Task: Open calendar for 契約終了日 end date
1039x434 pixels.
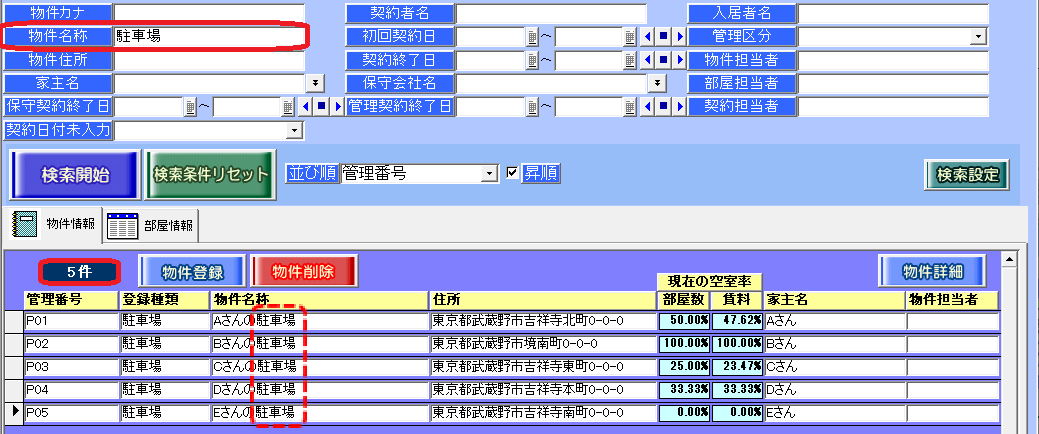Action: tap(630, 60)
